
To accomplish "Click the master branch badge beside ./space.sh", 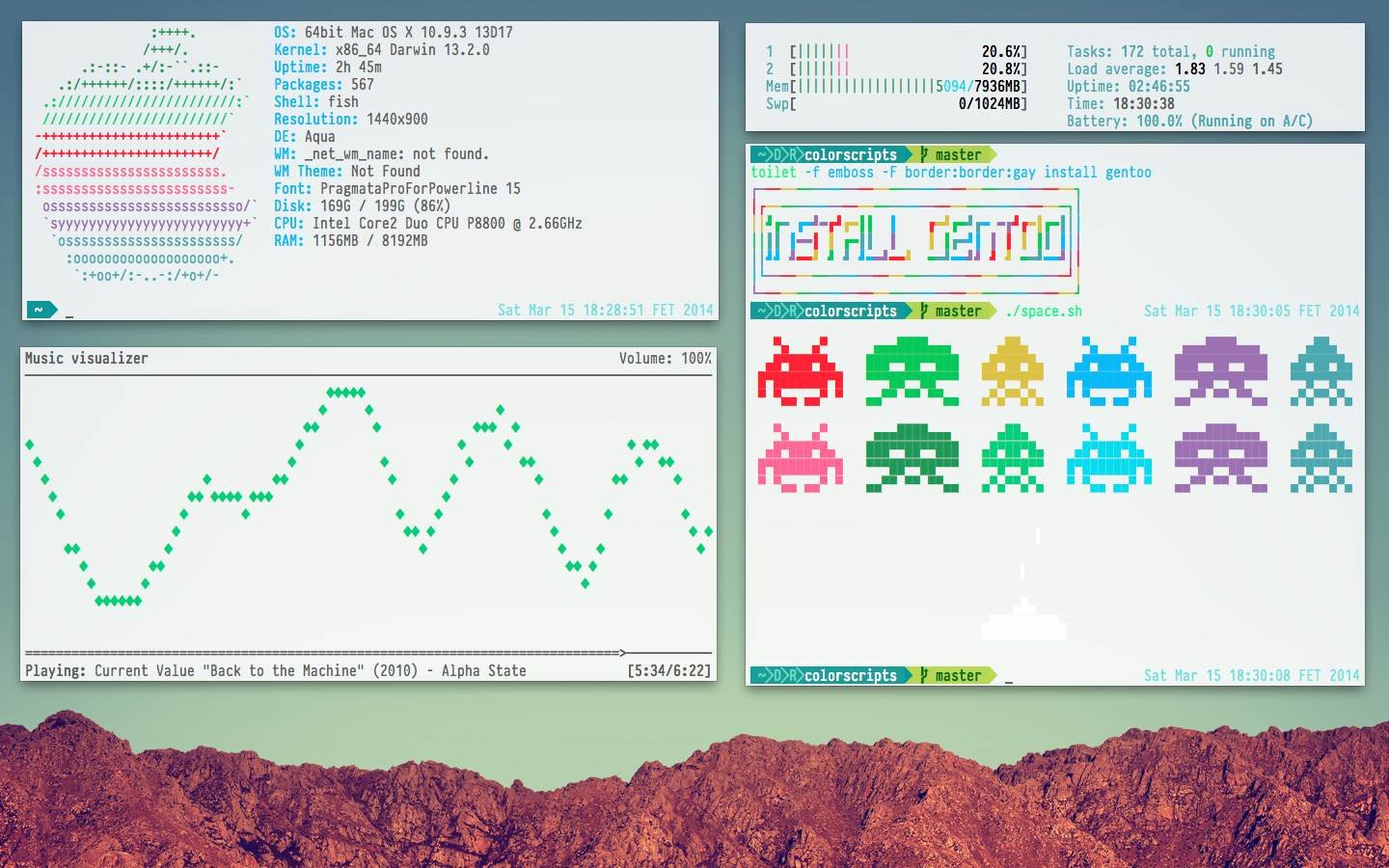I will point(955,311).
